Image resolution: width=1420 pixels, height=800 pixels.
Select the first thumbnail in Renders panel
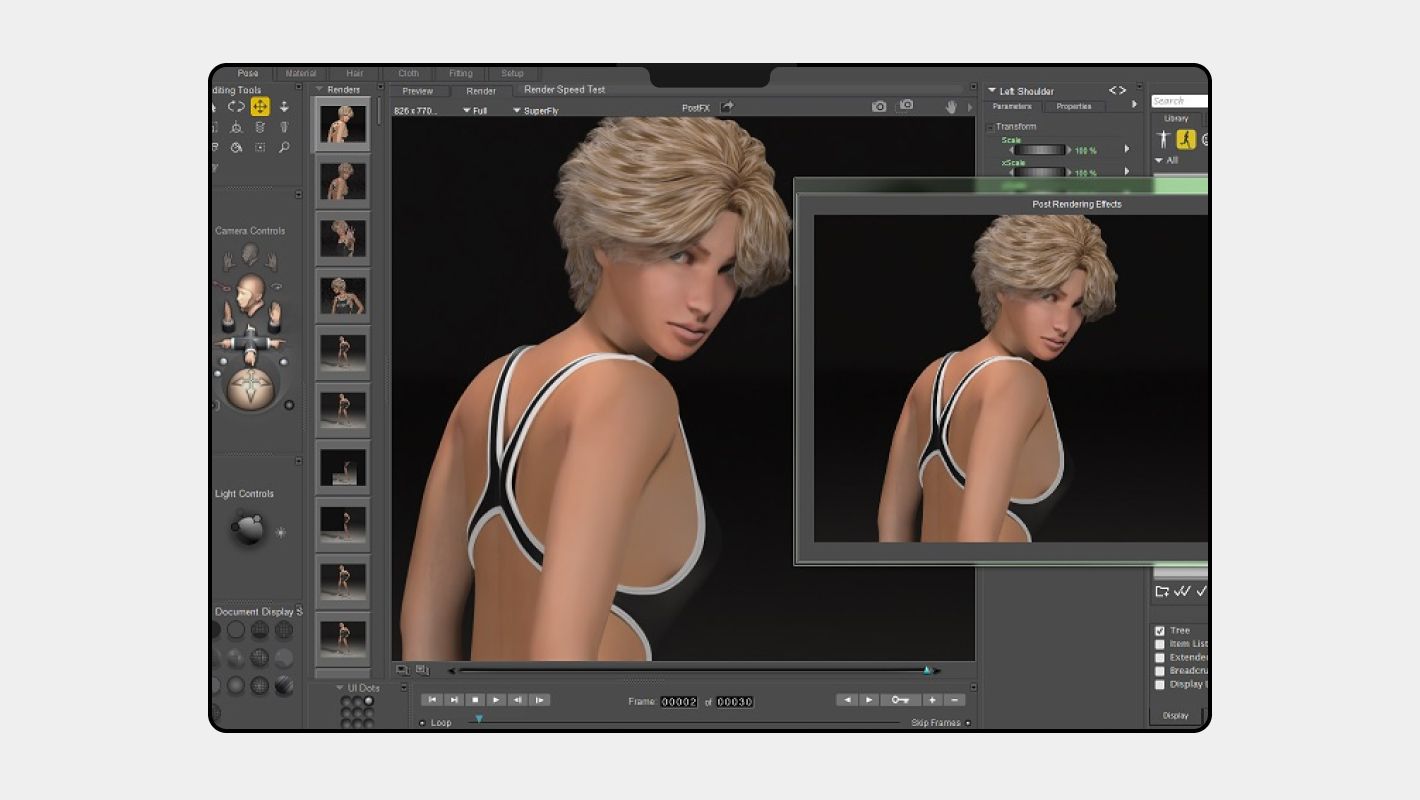point(342,125)
